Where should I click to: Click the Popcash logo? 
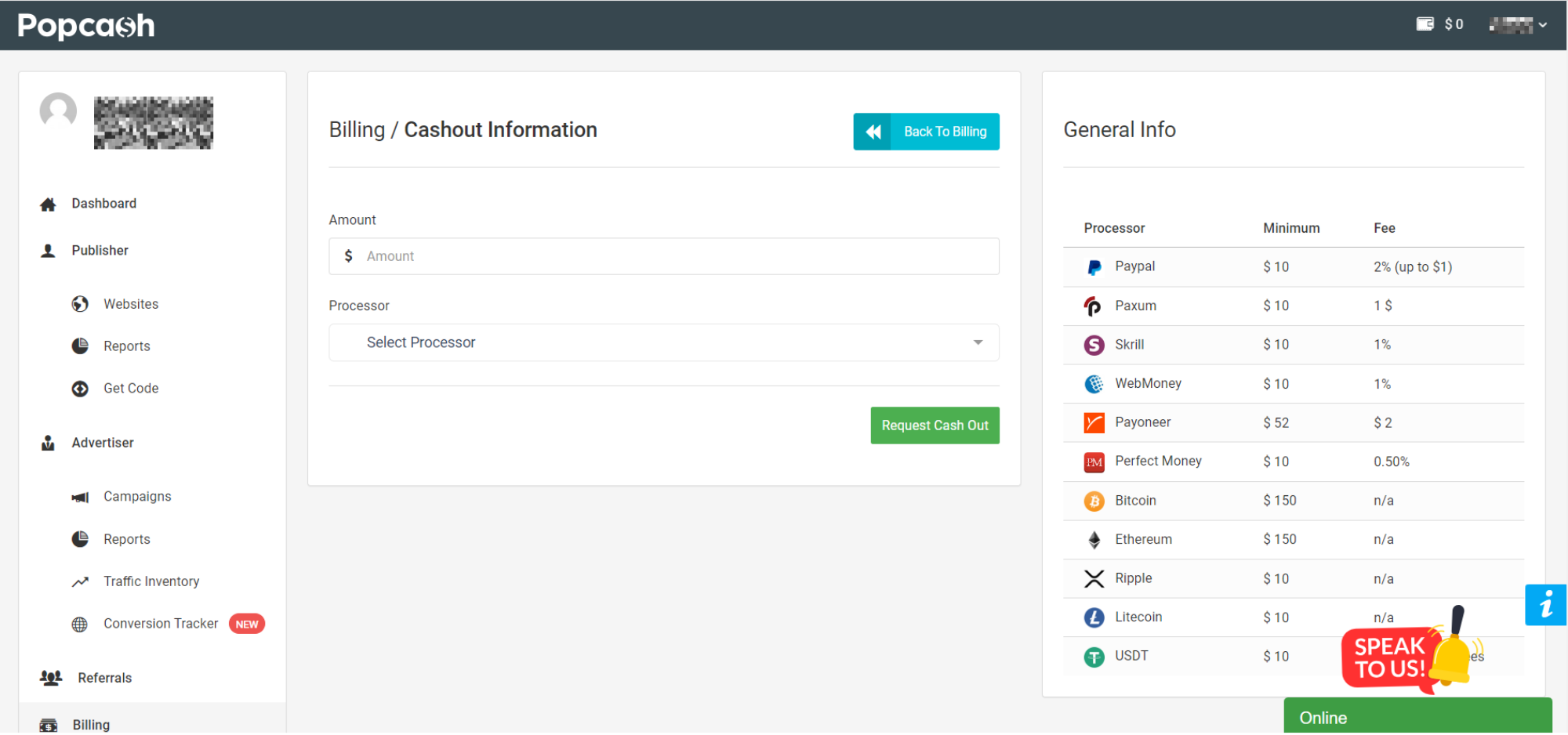point(86,26)
